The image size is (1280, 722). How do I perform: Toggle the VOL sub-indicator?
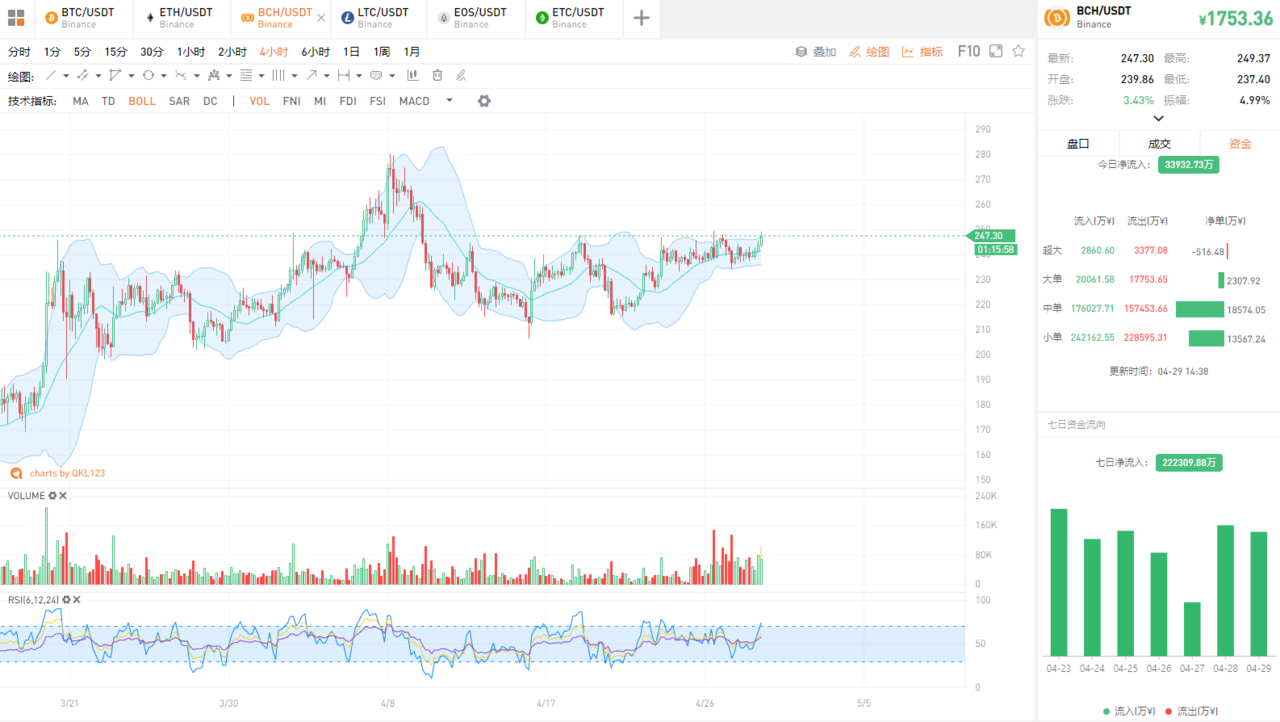click(259, 101)
